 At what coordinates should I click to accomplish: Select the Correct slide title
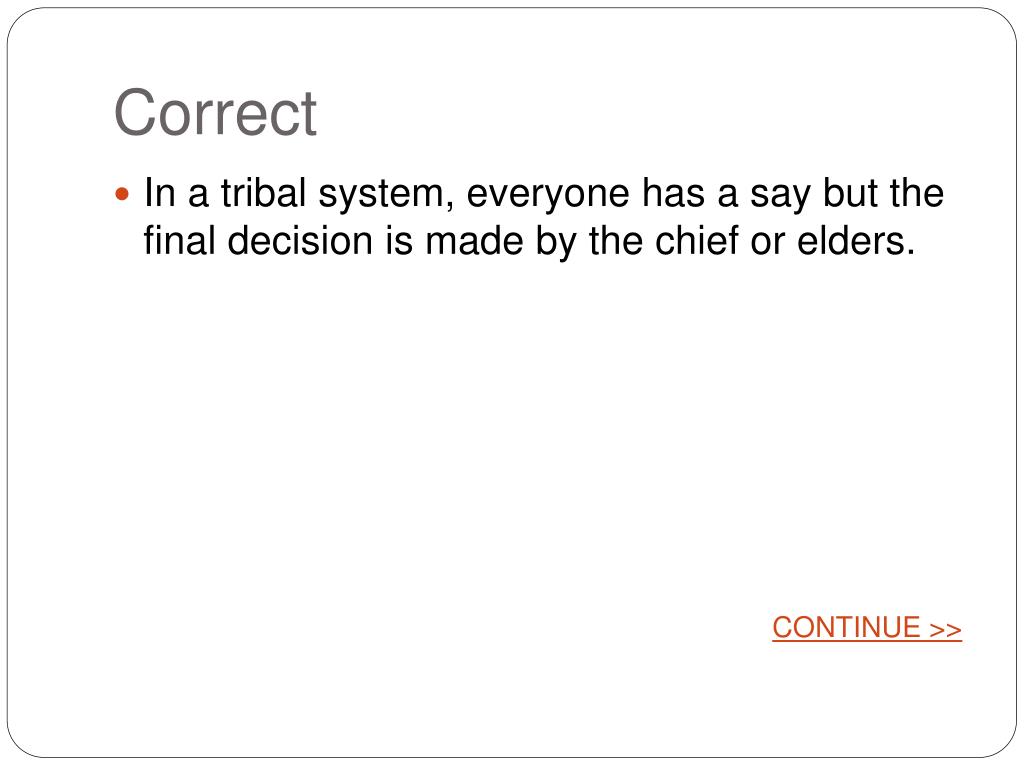(x=216, y=113)
